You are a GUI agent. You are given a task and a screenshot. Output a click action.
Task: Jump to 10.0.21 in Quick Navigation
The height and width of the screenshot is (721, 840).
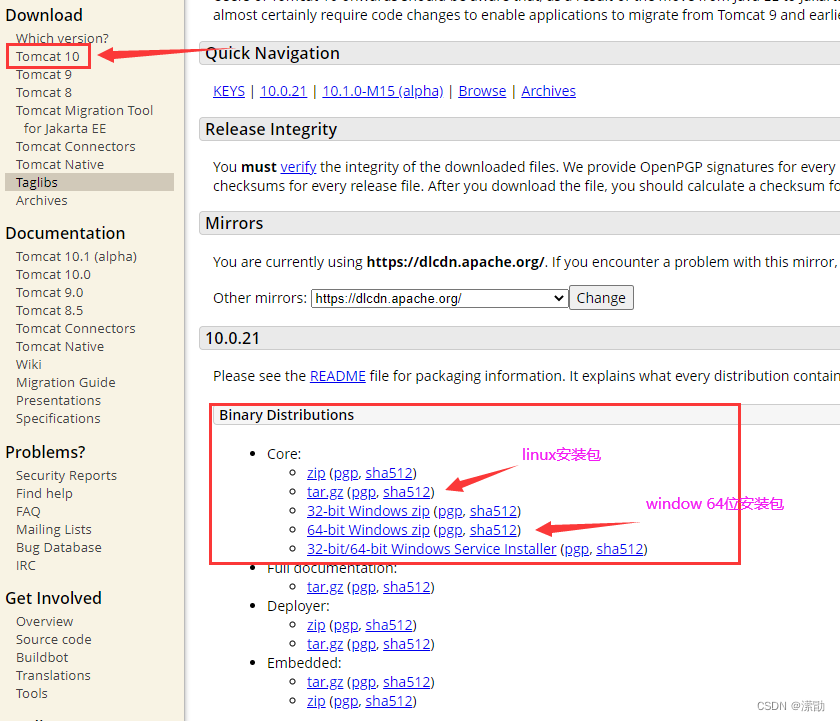(283, 91)
